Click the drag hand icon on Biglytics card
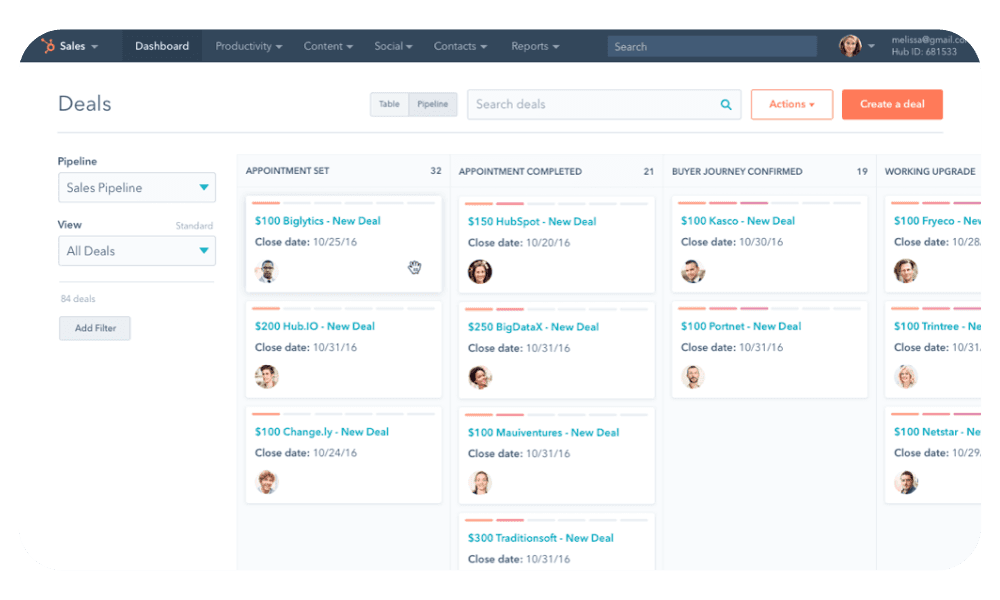Viewport: 1000px width, 600px height. (415, 267)
